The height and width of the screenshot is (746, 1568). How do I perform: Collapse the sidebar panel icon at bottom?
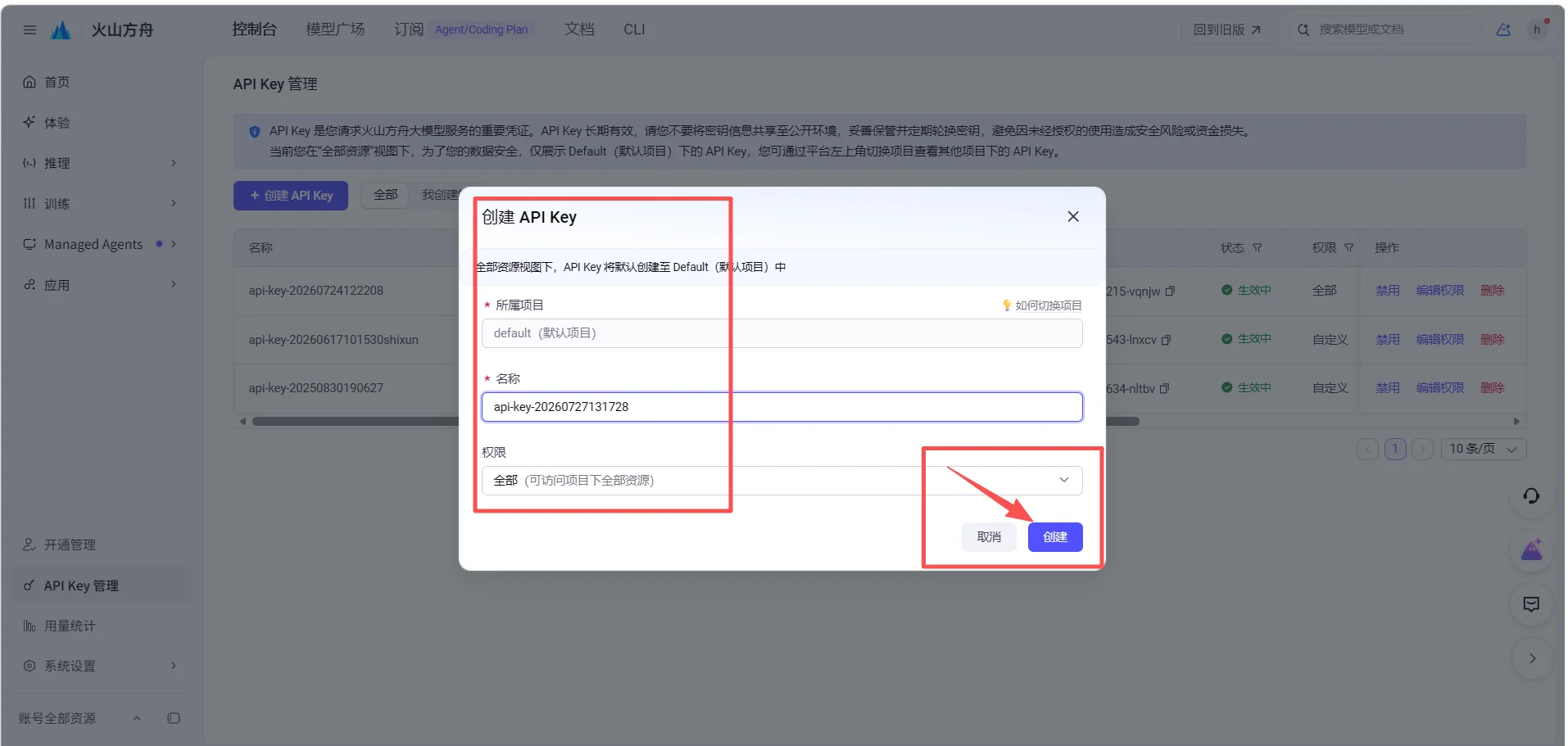tap(174, 718)
